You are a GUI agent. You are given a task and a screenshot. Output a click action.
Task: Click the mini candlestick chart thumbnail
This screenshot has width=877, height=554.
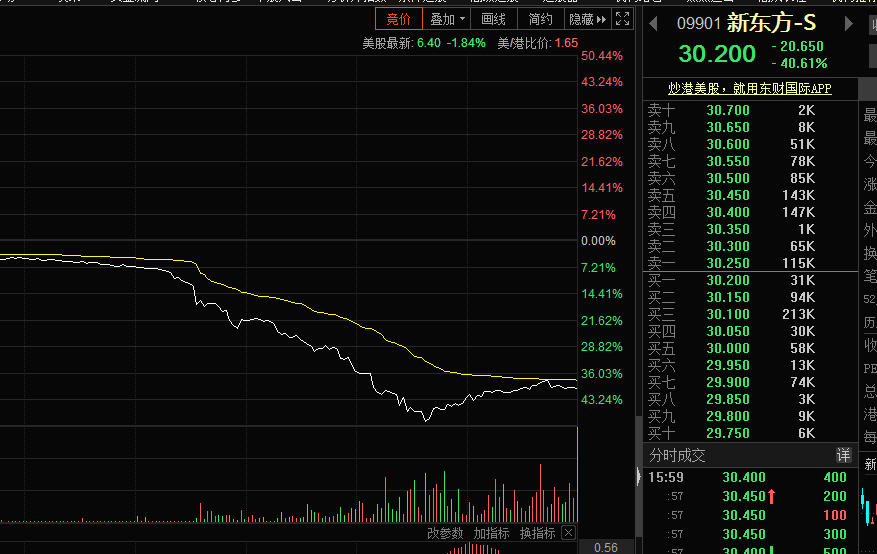pos(869,507)
